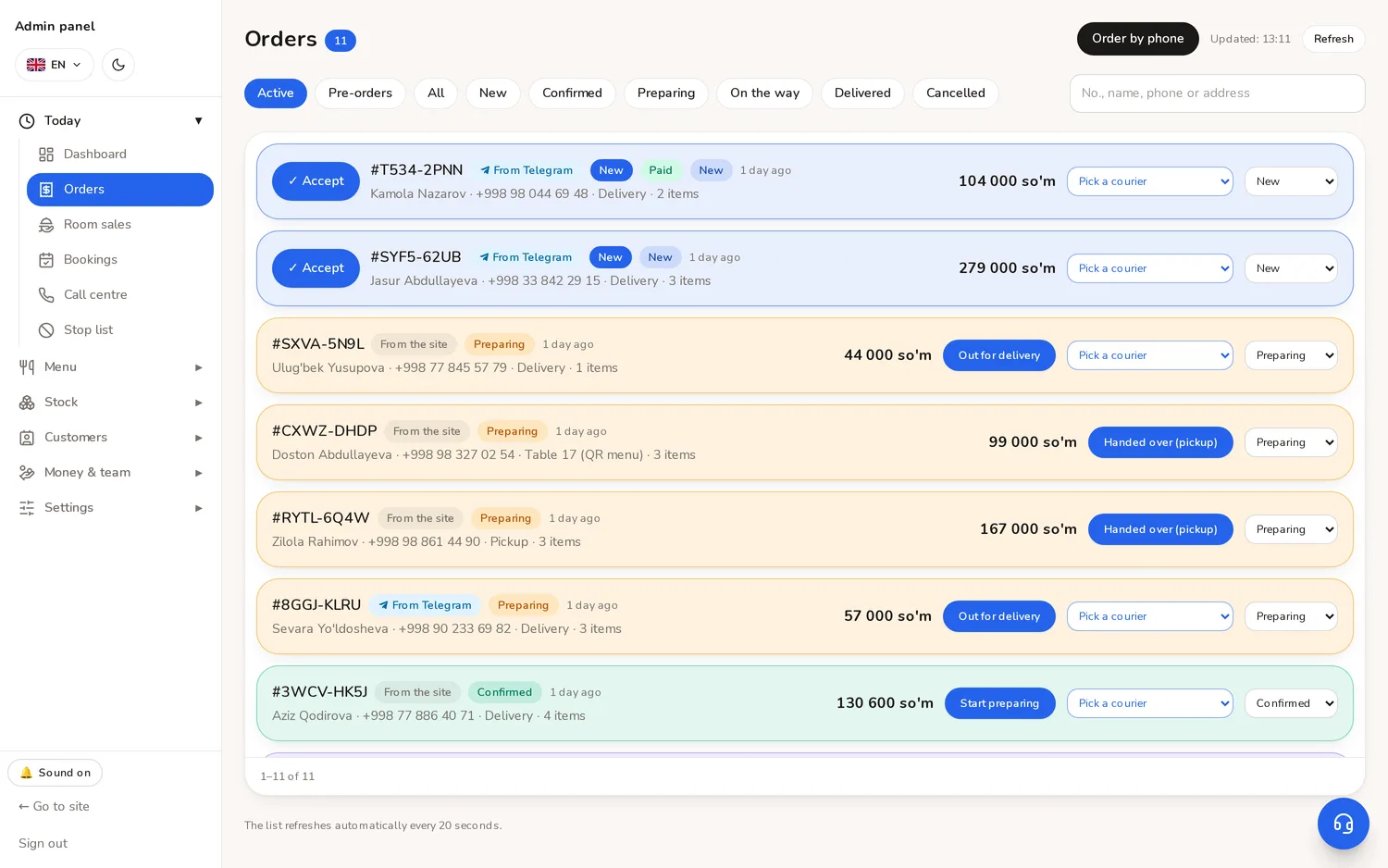Mark #8GGJ-KLRU Out for delivery
Screen dimensions: 1388x868
coord(999,616)
